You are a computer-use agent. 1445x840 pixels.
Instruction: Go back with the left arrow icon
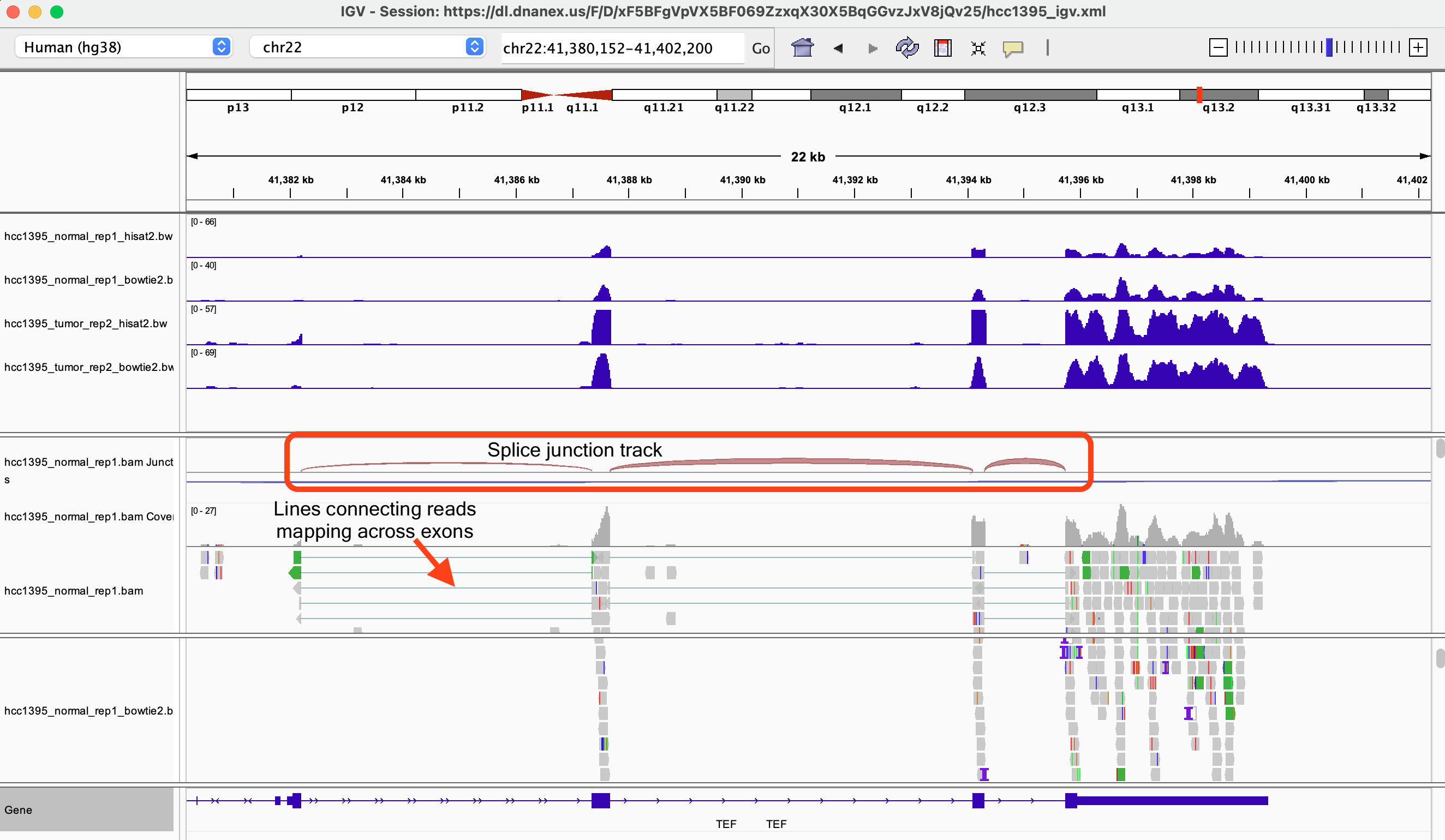(838, 48)
